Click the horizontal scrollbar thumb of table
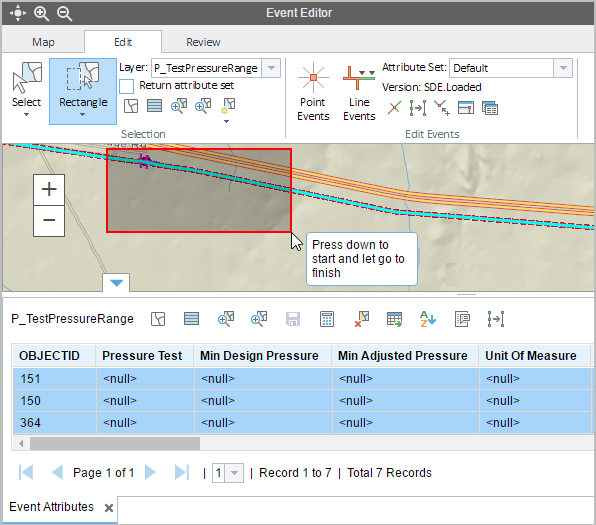 click(115, 443)
